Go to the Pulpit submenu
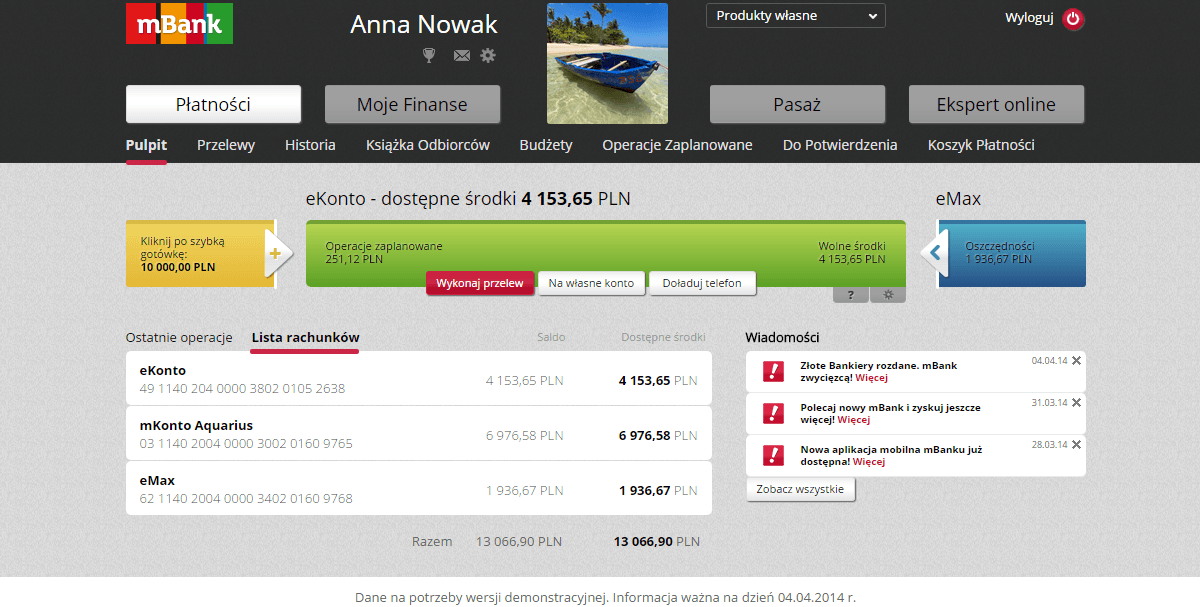 pos(146,145)
